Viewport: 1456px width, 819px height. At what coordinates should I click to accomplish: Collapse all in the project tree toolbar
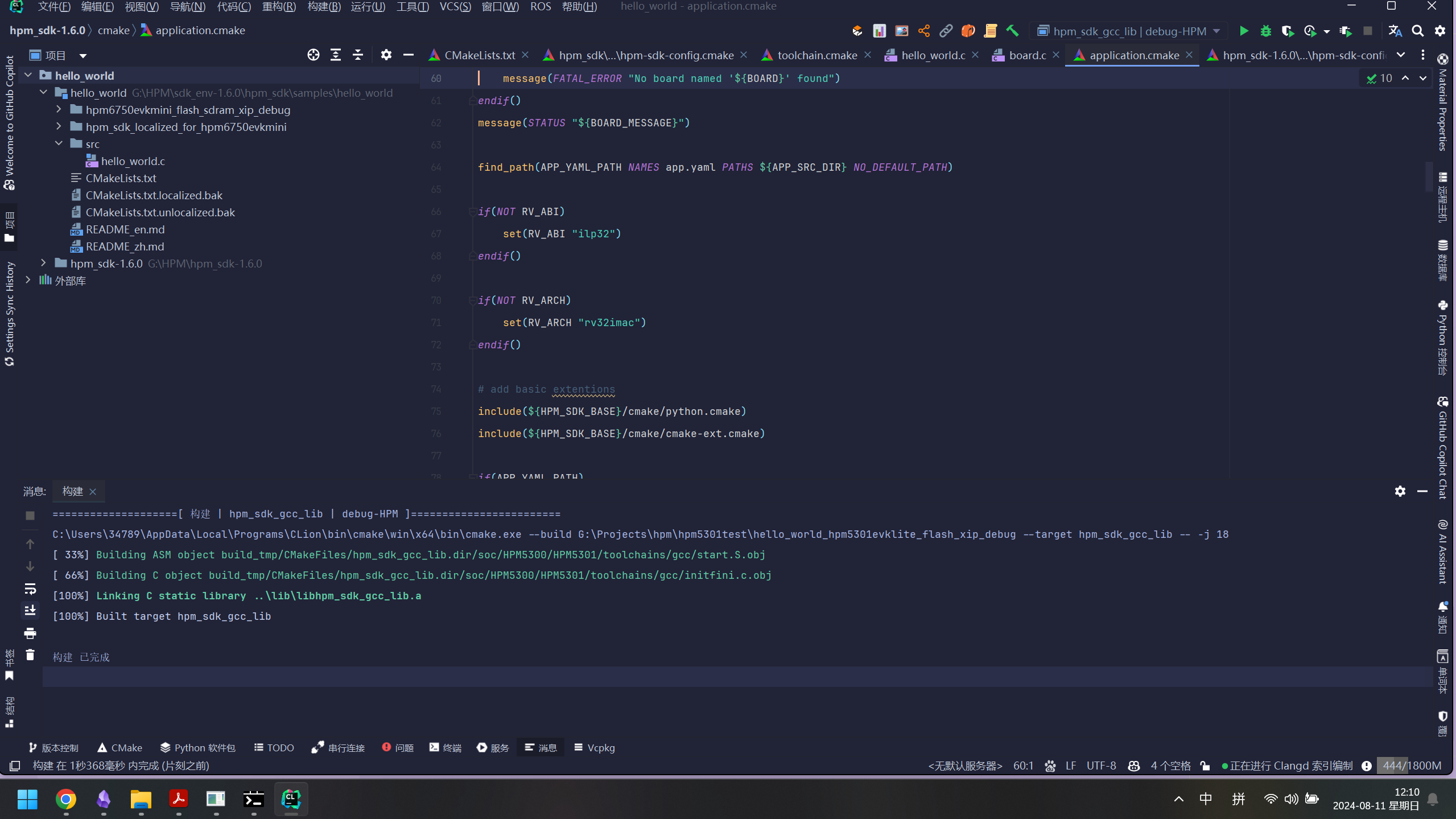358,55
